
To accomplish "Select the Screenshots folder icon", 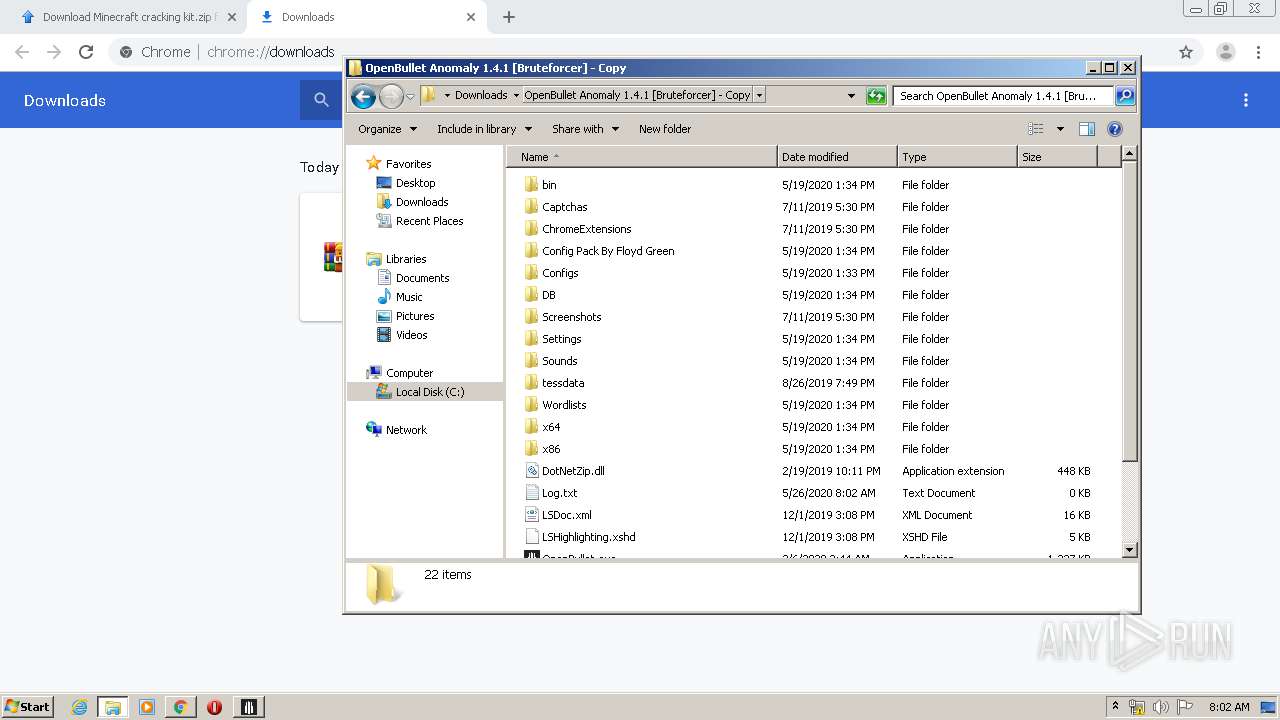I will (x=532, y=317).
